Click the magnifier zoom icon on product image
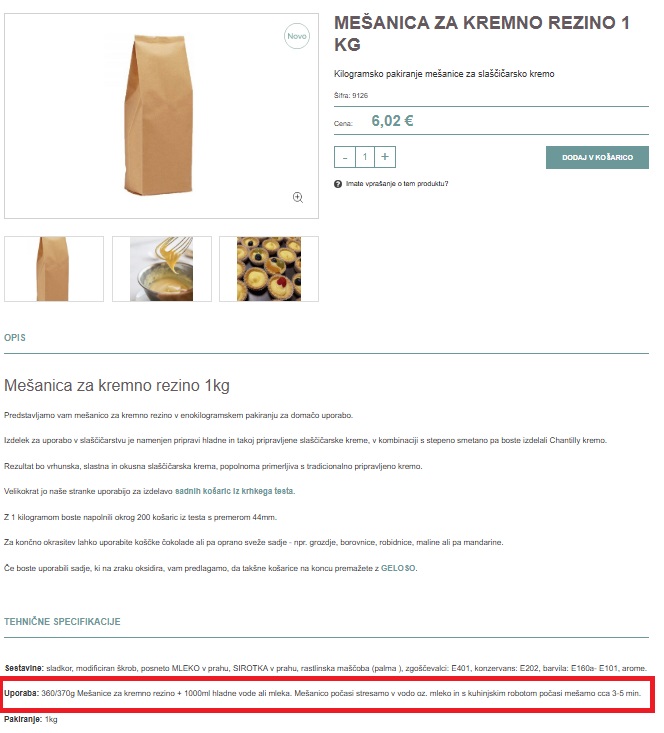The height and width of the screenshot is (733, 664). coord(298,198)
